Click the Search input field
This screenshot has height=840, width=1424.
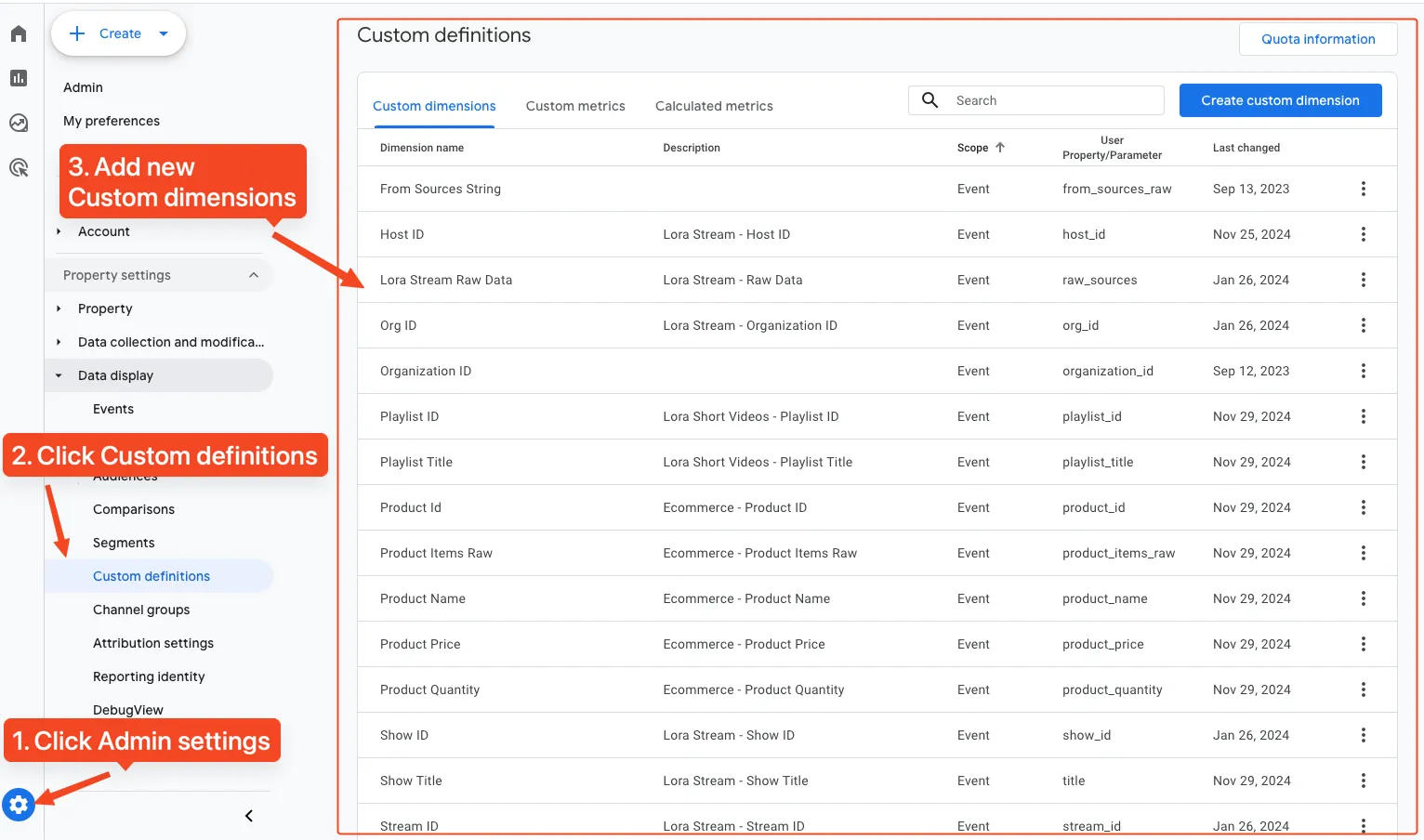(x=1035, y=100)
